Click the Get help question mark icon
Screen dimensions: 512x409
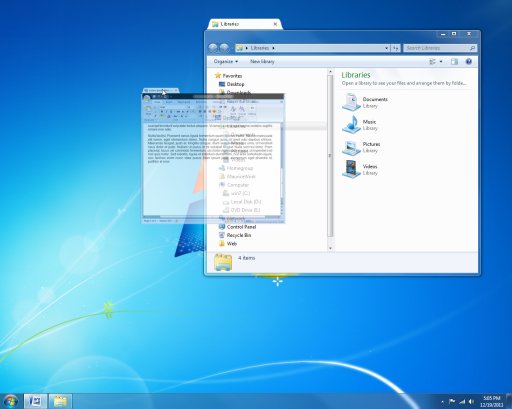469,61
